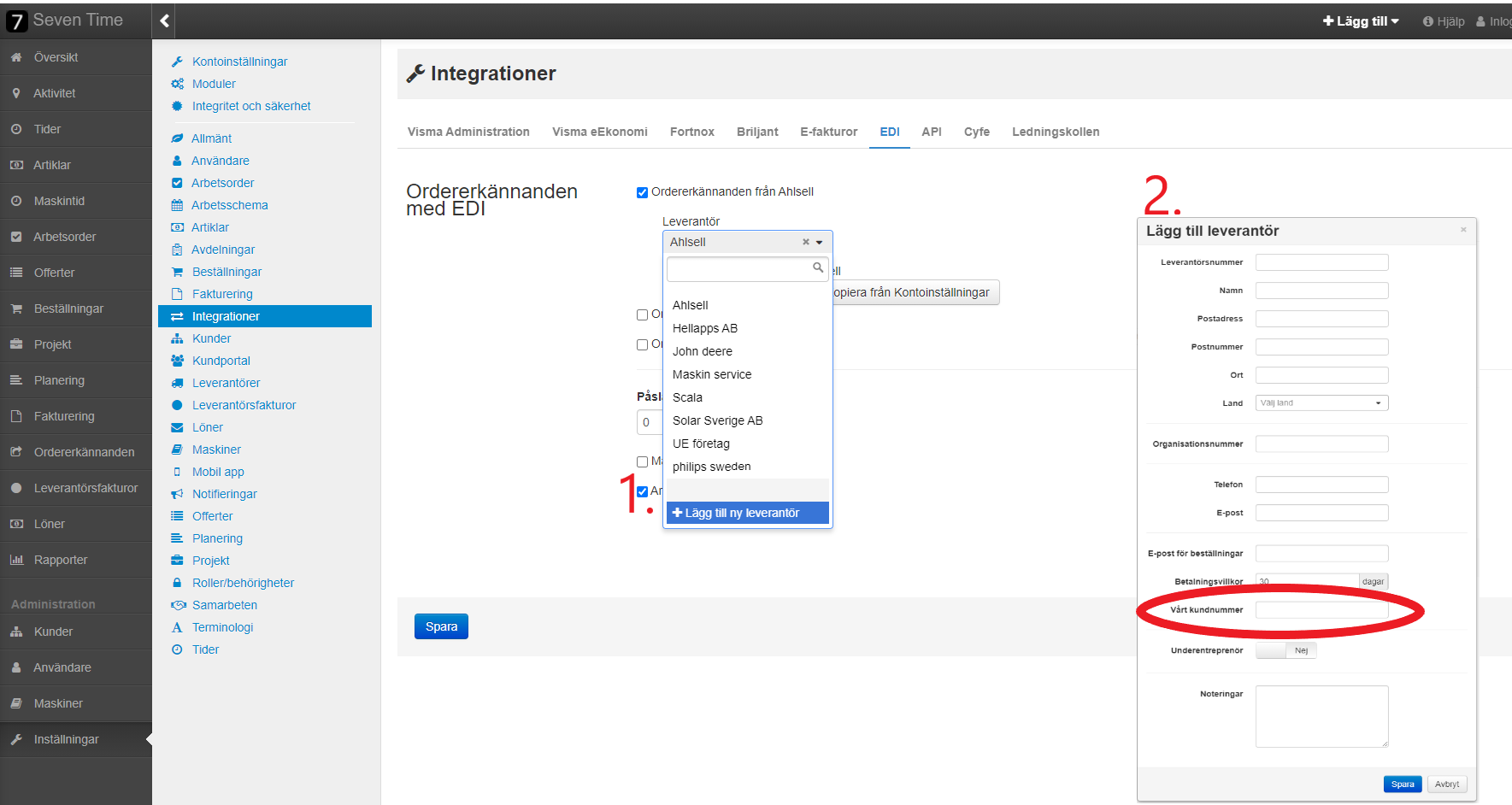This screenshot has width=1512, height=805.
Task: Click the Leverantörer truck icon
Action: click(x=177, y=383)
